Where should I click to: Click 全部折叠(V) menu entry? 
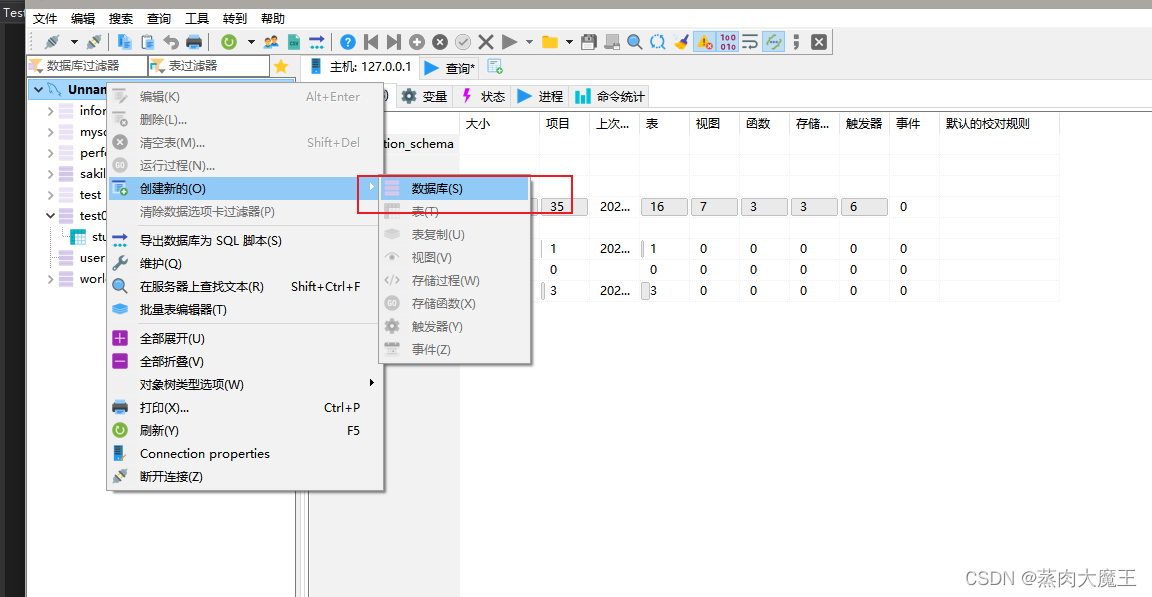pos(245,362)
